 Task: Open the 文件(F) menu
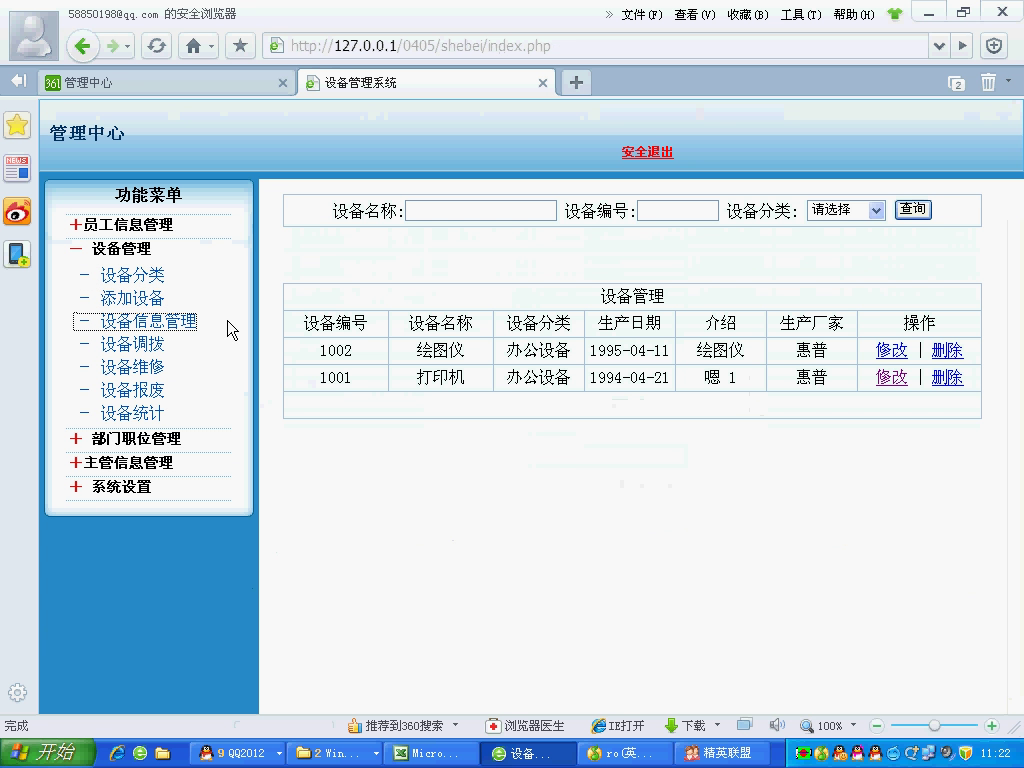click(x=642, y=14)
